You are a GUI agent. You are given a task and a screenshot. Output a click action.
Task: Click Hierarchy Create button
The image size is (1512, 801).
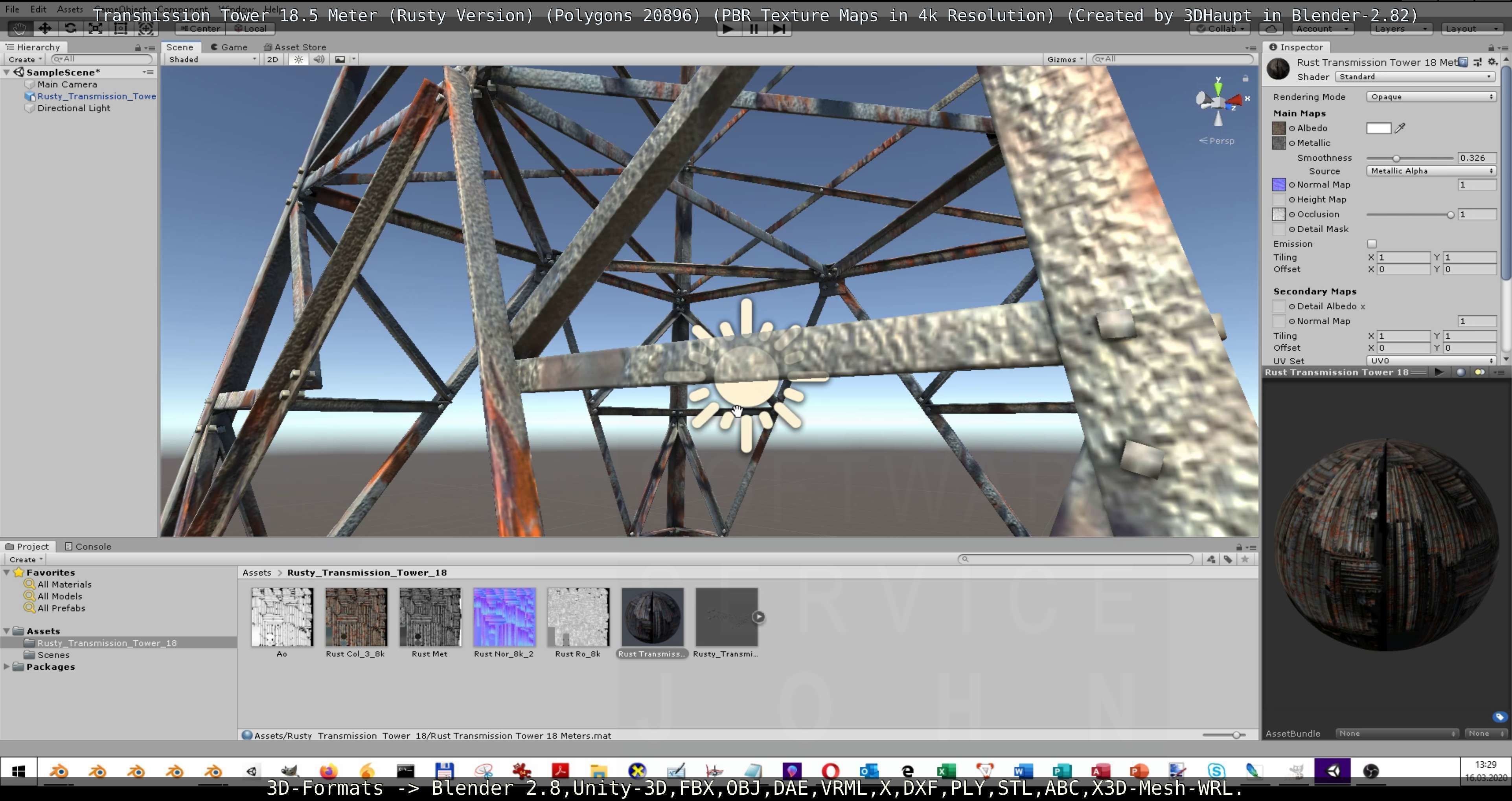click(x=25, y=59)
